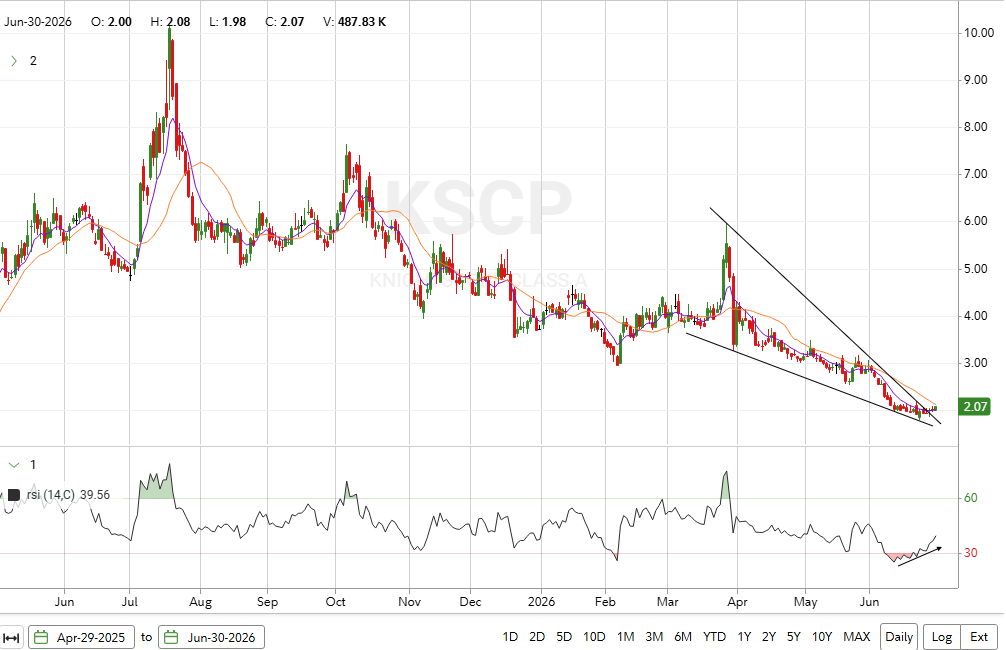Select the 1M range
Viewport: 1006px width, 650px height.
[x=626, y=637]
